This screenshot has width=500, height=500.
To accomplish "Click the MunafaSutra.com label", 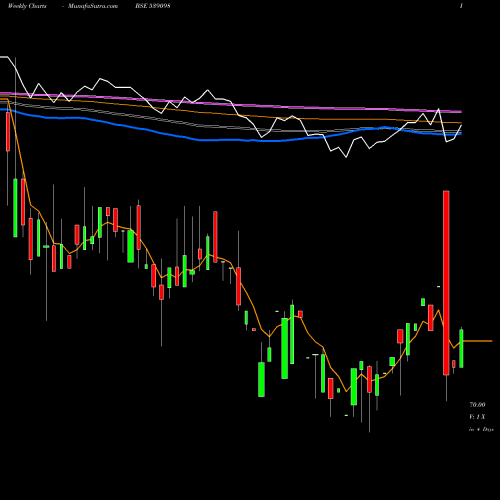I will point(93,6).
